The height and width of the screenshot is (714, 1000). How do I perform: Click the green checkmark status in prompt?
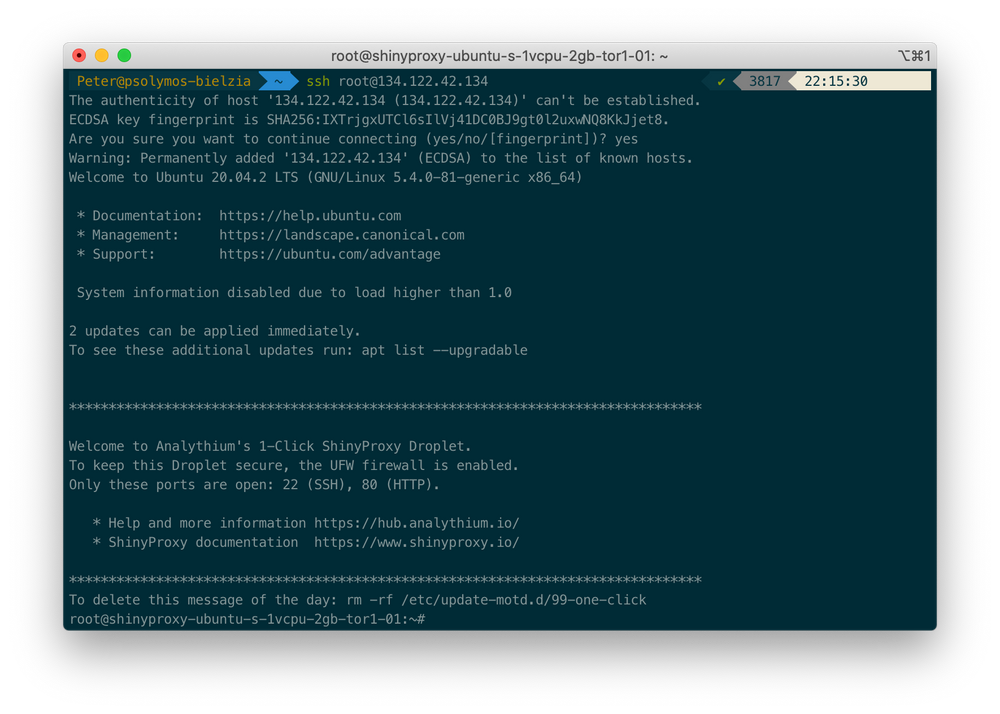tap(721, 81)
